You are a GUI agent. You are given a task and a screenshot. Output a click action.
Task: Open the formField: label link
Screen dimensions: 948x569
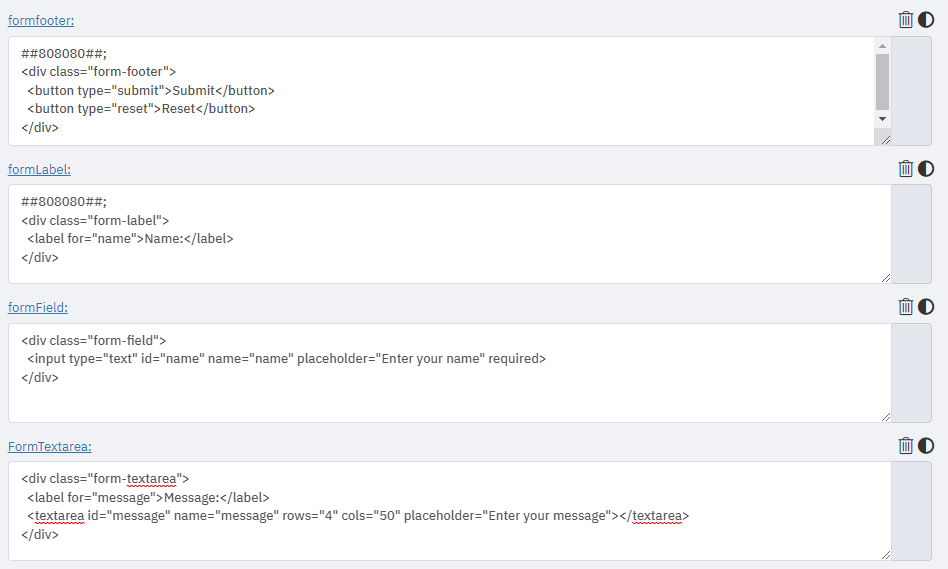coord(38,307)
